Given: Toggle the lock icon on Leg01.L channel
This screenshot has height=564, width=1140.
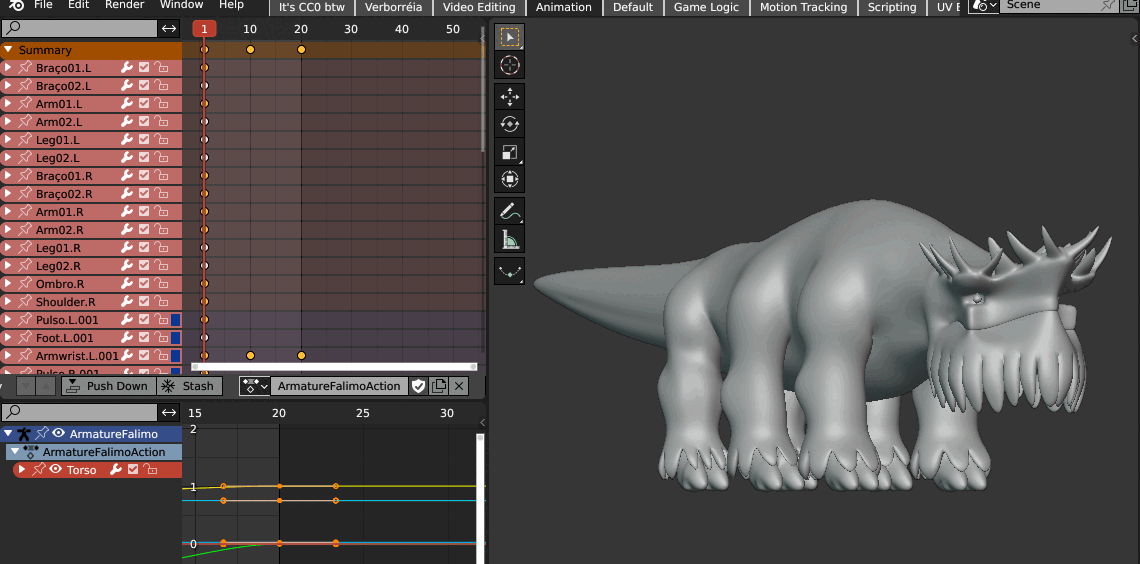Looking at the screenshot, I should click(x=161, y=140).
